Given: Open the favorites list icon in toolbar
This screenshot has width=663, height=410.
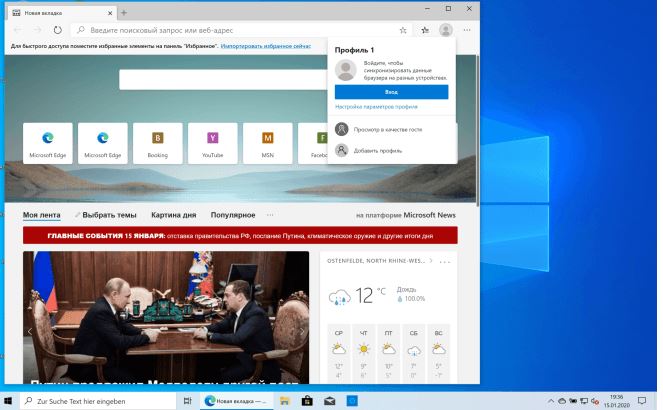Looking at the screenshot, I should 425,30.
